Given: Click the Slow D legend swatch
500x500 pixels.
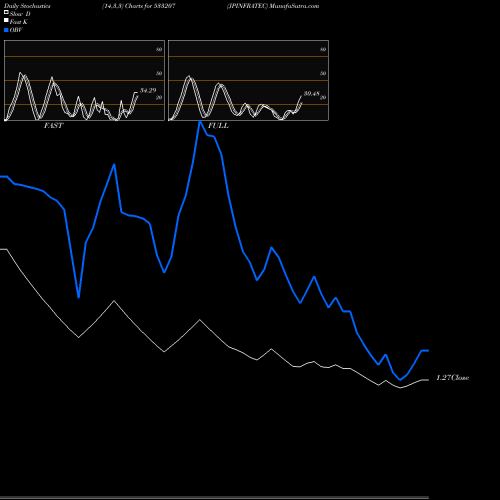Looking at the screenshot, I should [x=6, y=12].
